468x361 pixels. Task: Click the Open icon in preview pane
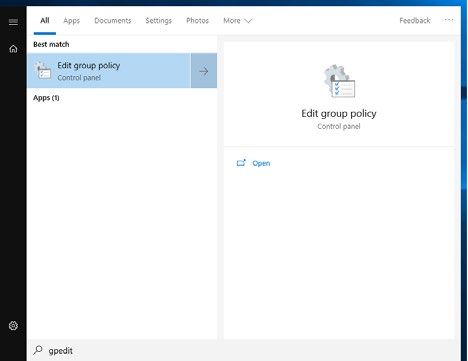point(241,163)
